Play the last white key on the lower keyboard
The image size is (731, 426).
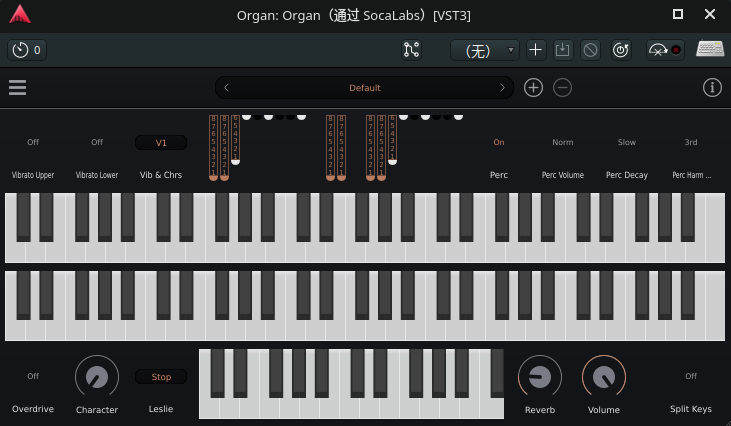click(x=715, y=306)
